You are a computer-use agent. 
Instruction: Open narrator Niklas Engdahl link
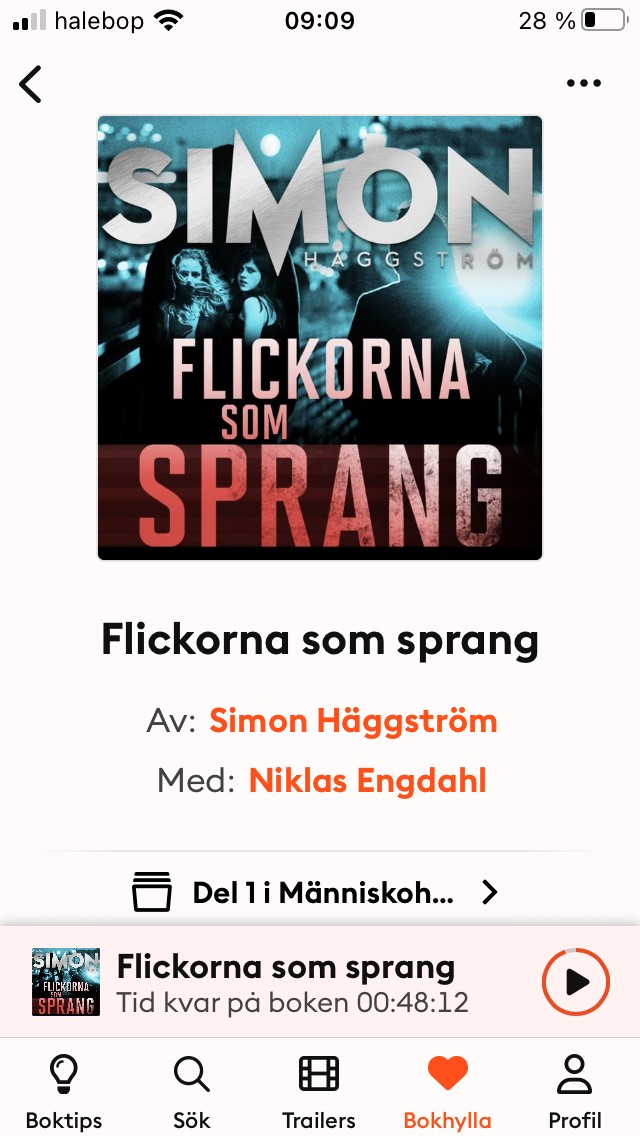[367, 781]
